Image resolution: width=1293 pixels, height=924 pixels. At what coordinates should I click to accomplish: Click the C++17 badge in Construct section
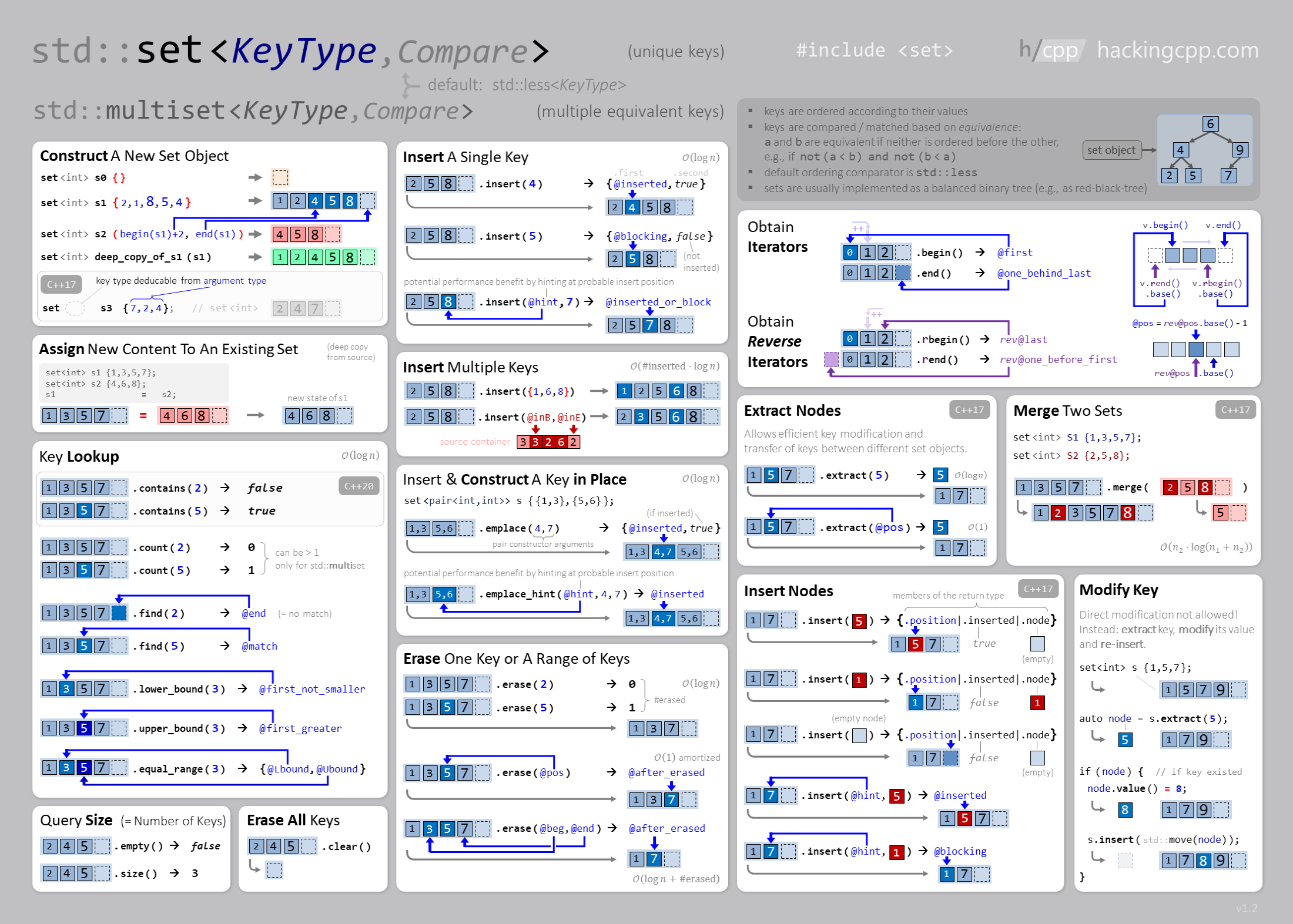pyautogui.click(x=61, y=284)
